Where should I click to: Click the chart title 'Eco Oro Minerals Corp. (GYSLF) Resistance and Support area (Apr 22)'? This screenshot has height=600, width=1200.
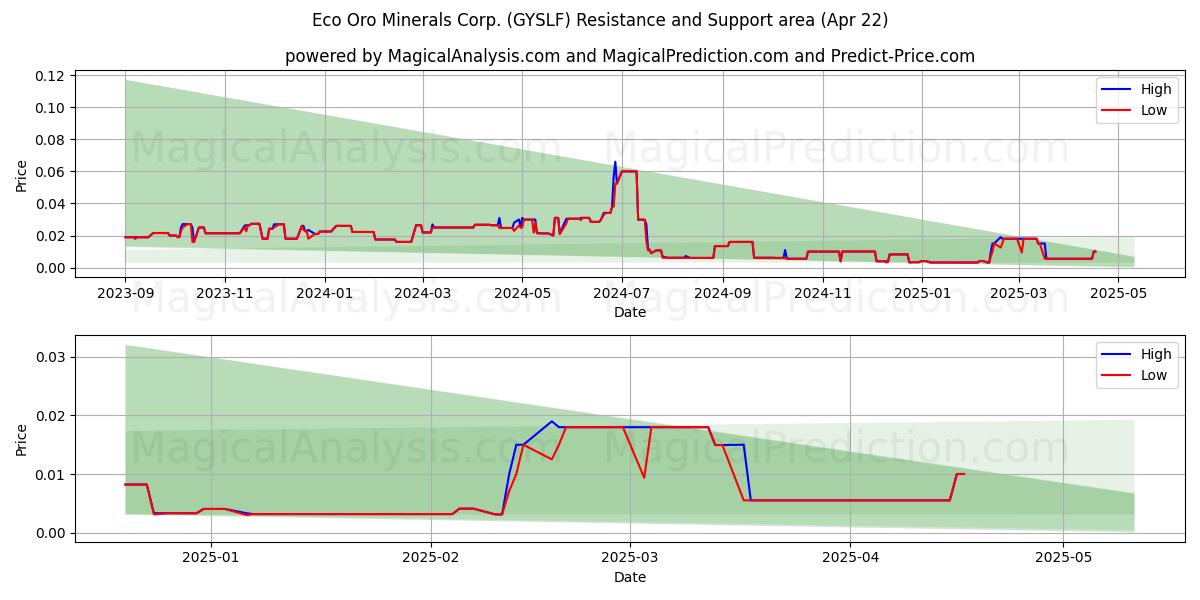click(600, 20)
